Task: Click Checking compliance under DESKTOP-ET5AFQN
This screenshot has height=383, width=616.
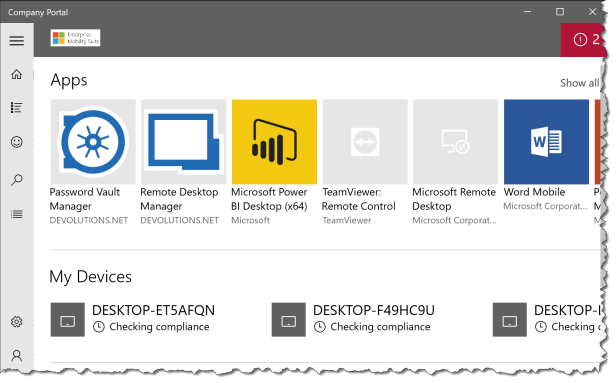Action: tap(159, 327)
